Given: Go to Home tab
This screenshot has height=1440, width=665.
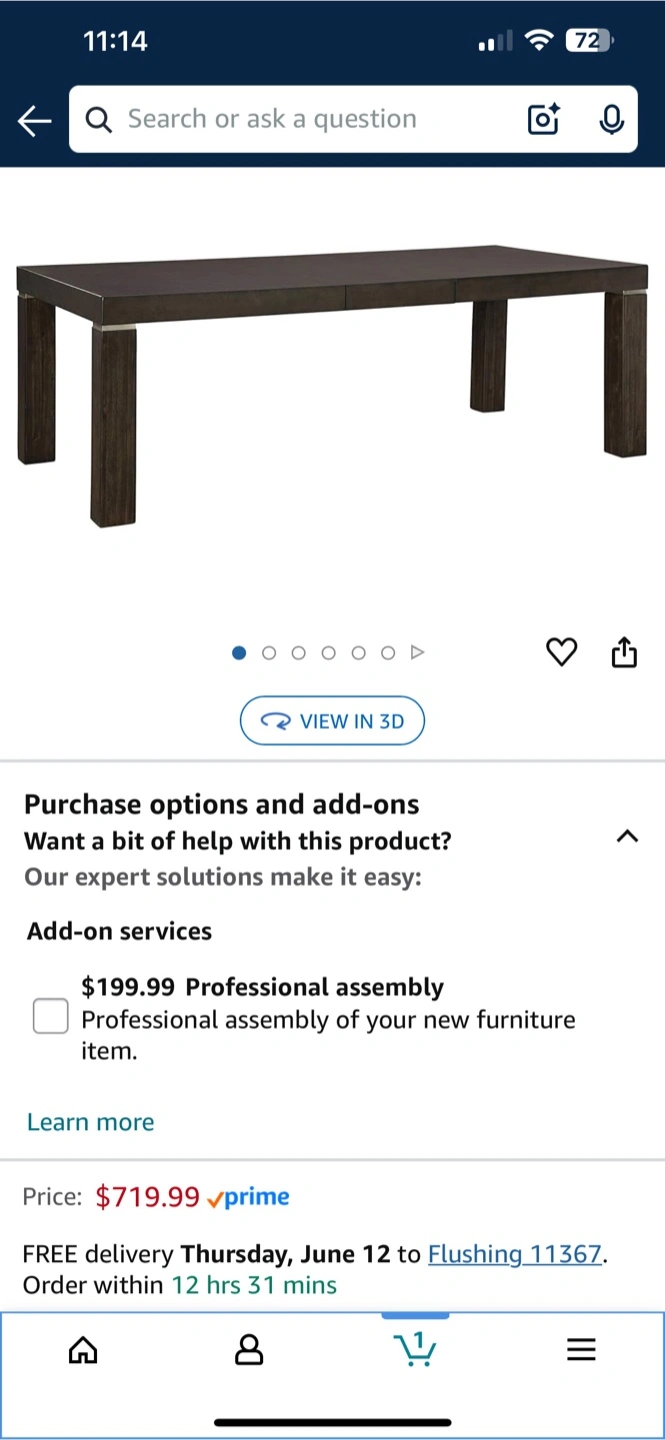Looking at the screenshot, I should tap(83, 1351).
